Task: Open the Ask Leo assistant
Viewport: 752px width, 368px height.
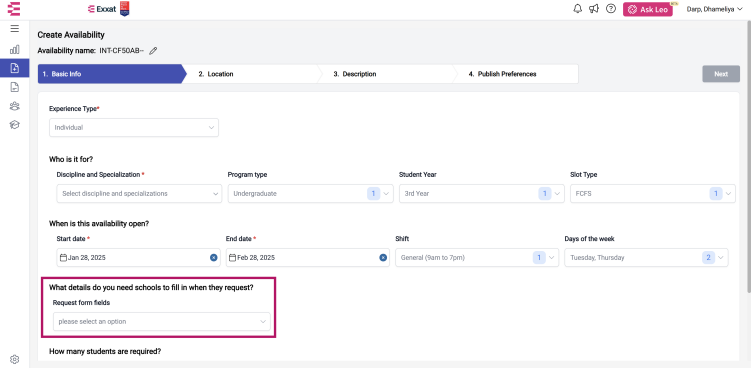Action: pyautogui.click(x=647, y=10)
